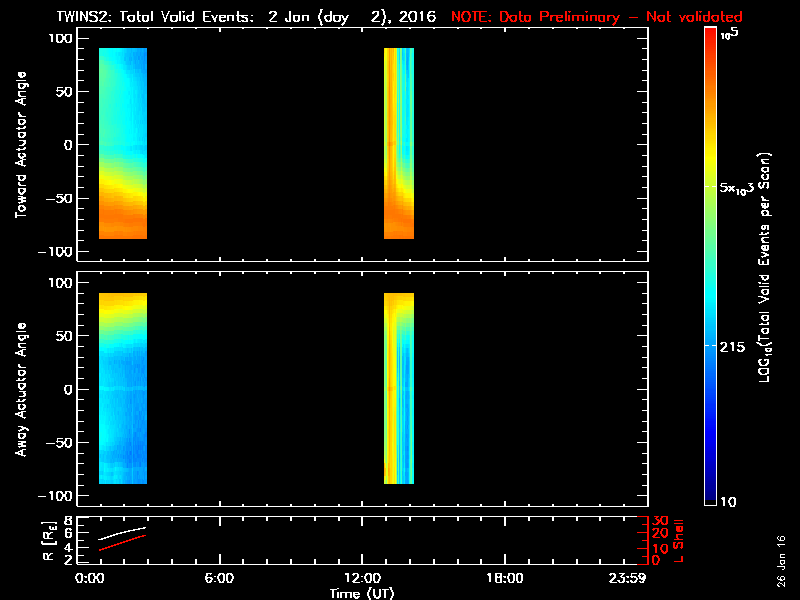Select the -50 tick on Toward Actuator axis
The height and width of the screenshot is (600, 800).
click(x=60, y=198)
